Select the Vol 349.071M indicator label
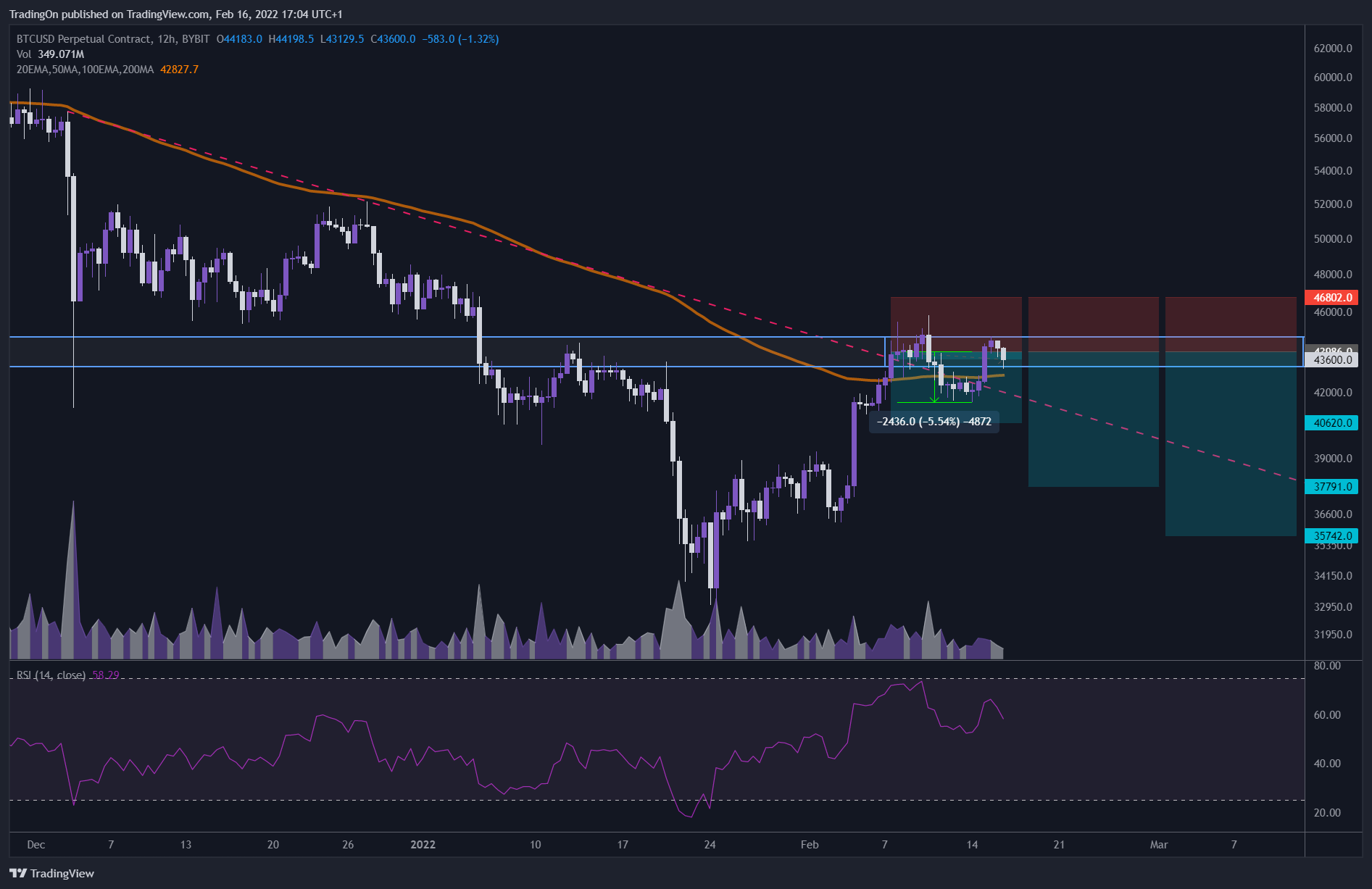 coord(51,54)
